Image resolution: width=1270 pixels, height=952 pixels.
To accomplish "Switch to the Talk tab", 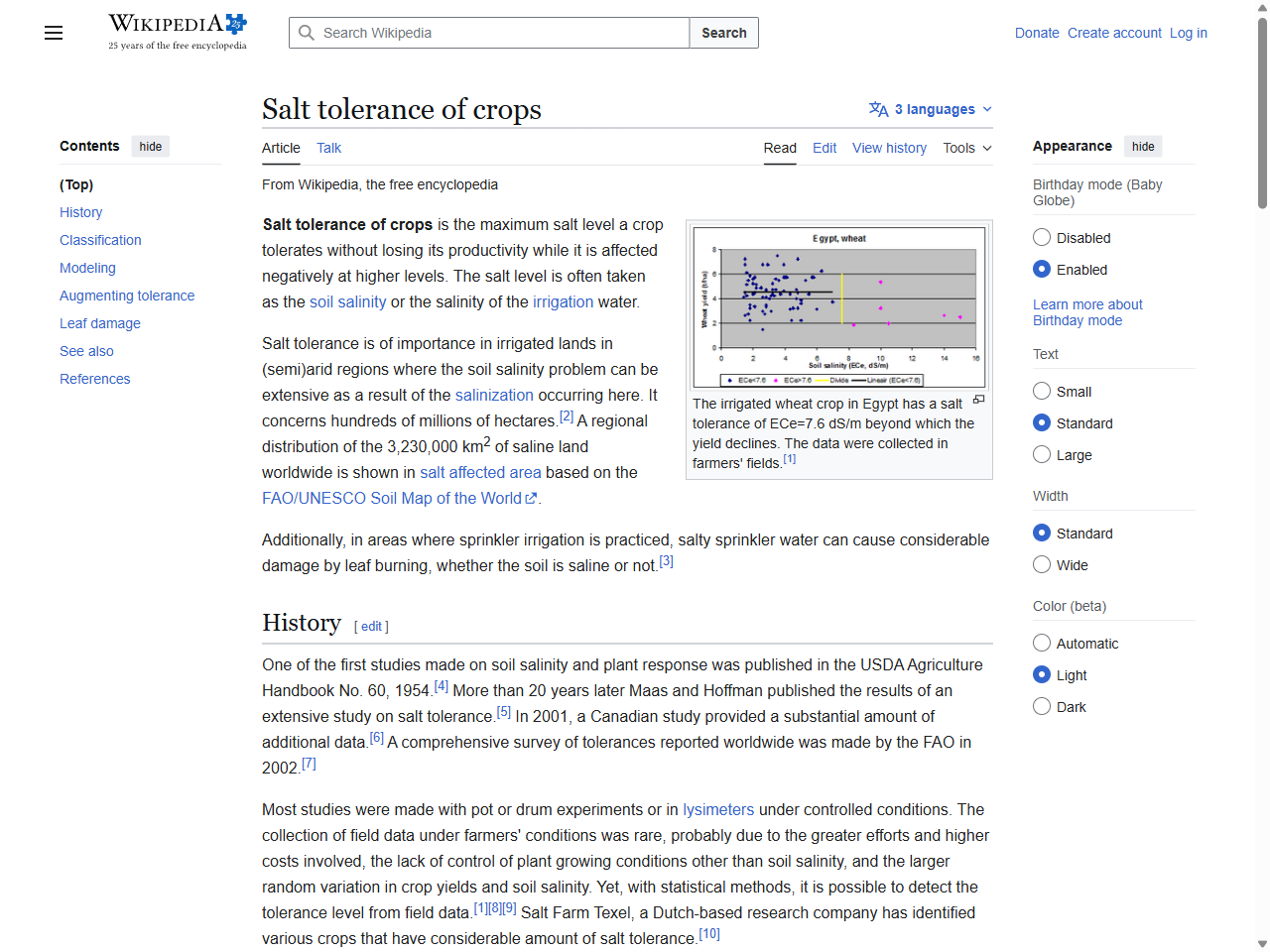I will (328, 148).
